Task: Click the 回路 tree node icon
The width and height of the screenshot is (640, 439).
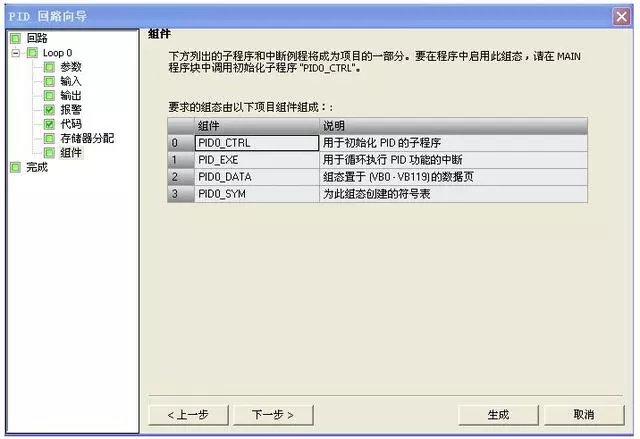Action: pyautogui.click(x=14, y=37)
